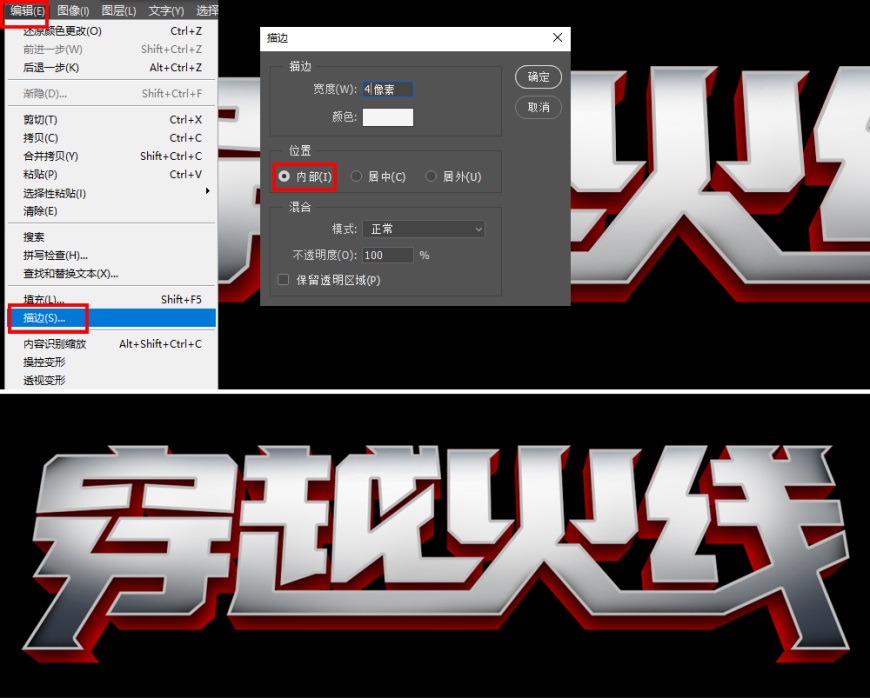Choose 内容识别缩放 menu entry
The image size is (870, 698).
(111, 344)
